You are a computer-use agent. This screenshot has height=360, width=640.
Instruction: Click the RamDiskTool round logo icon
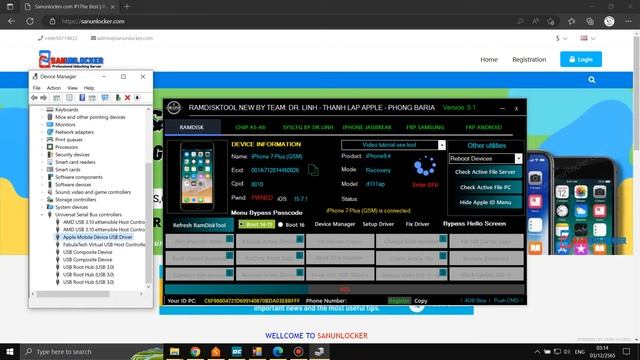174,108
